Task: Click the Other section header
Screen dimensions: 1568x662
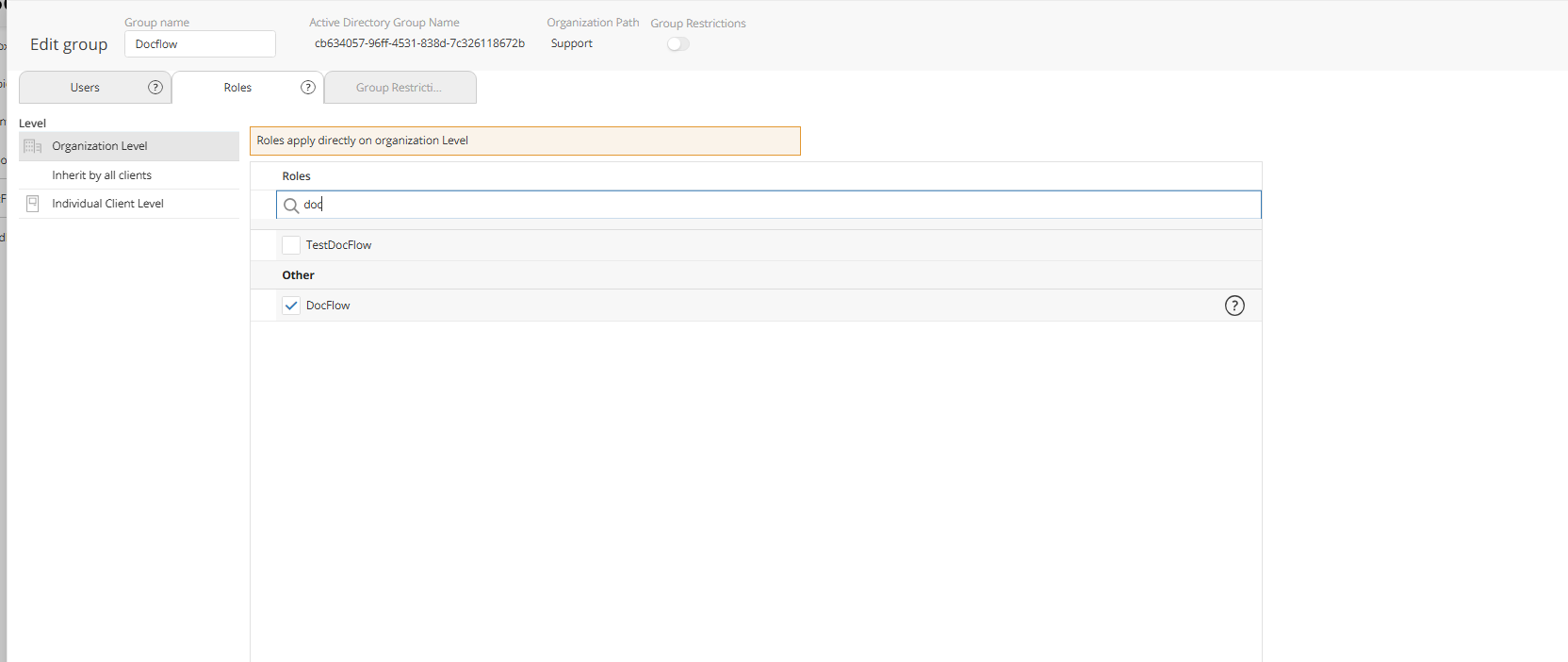Action: pos(299,275)
